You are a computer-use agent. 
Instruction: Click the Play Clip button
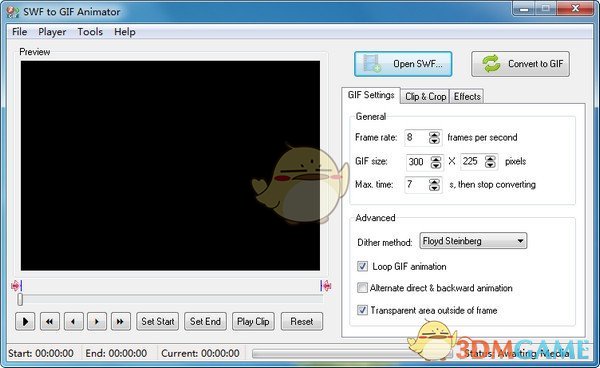pyautogui.click(x=253, y=321)
